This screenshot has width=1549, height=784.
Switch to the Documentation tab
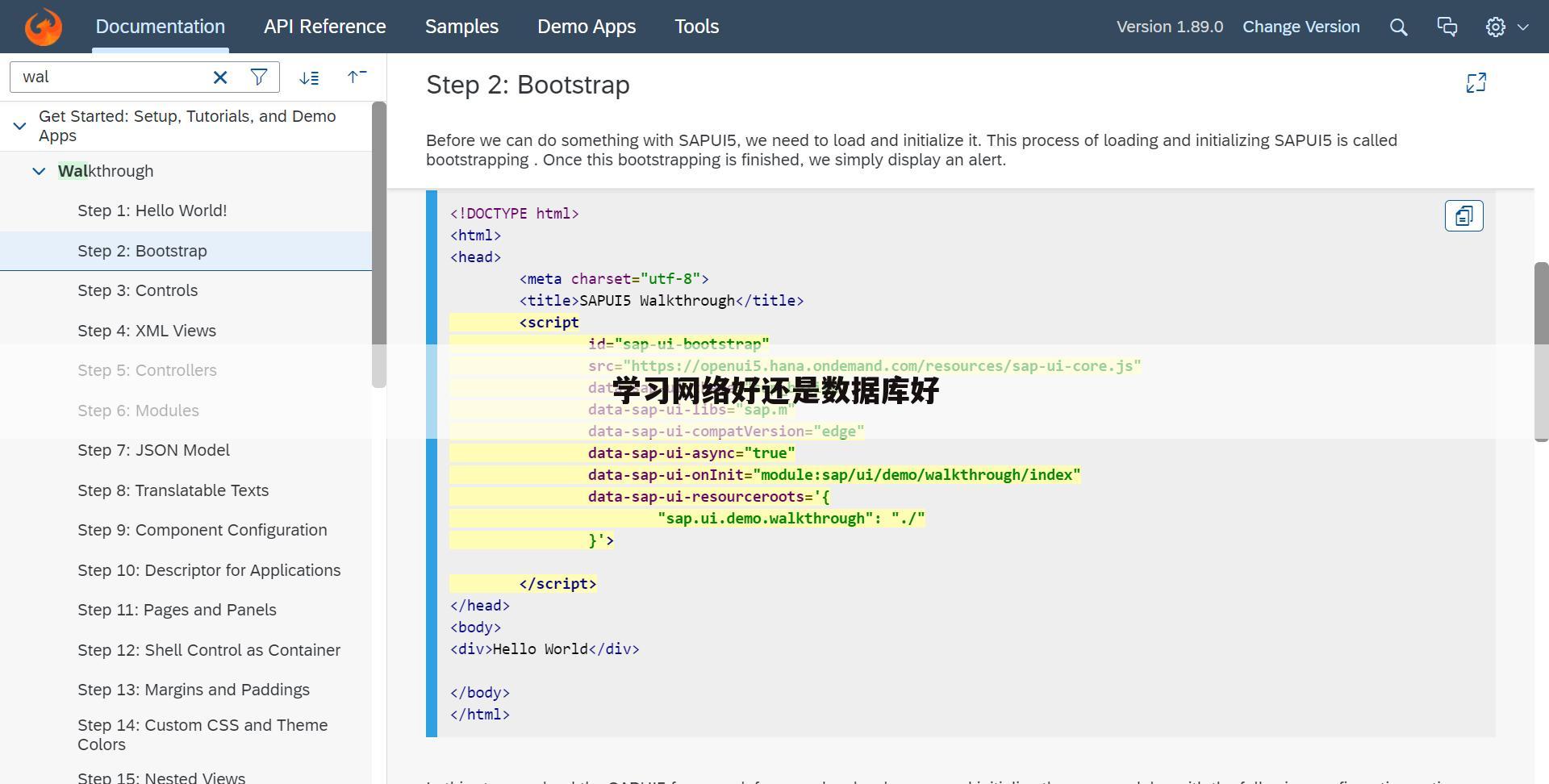coord(160,27)
